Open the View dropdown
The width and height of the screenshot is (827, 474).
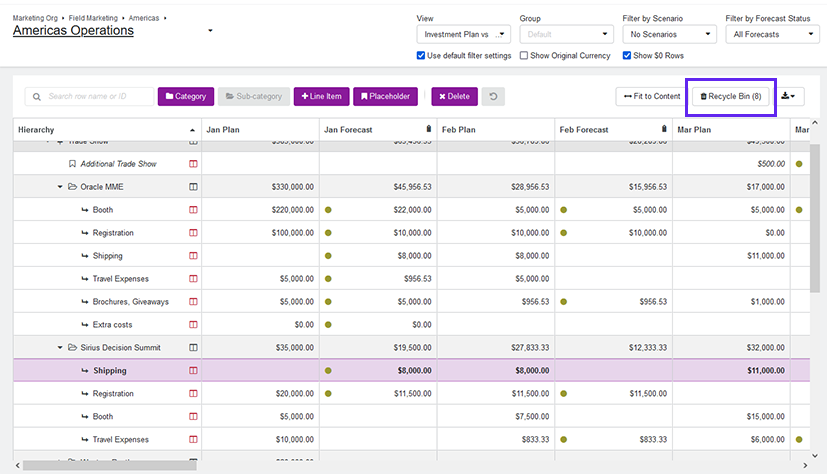click(464, 34)
